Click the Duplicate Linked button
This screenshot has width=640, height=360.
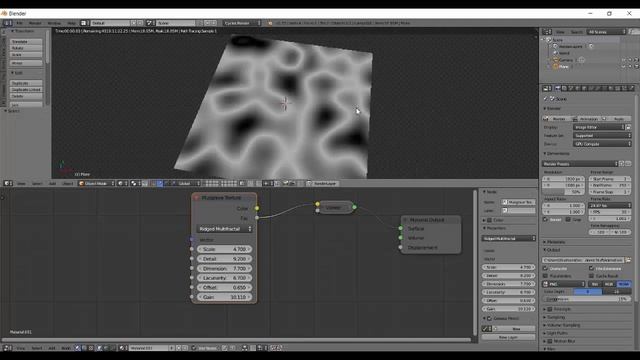click(x=26, y=89)
